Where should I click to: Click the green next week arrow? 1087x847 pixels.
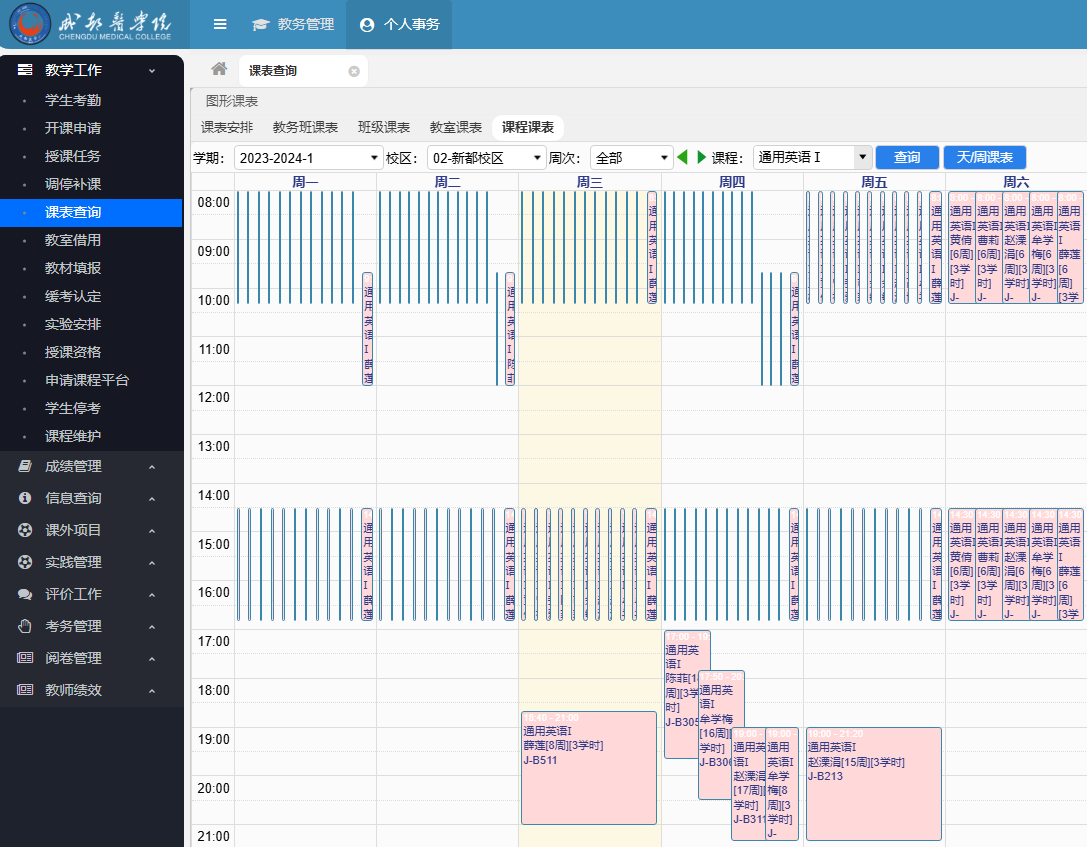click(x=702, y=157)
